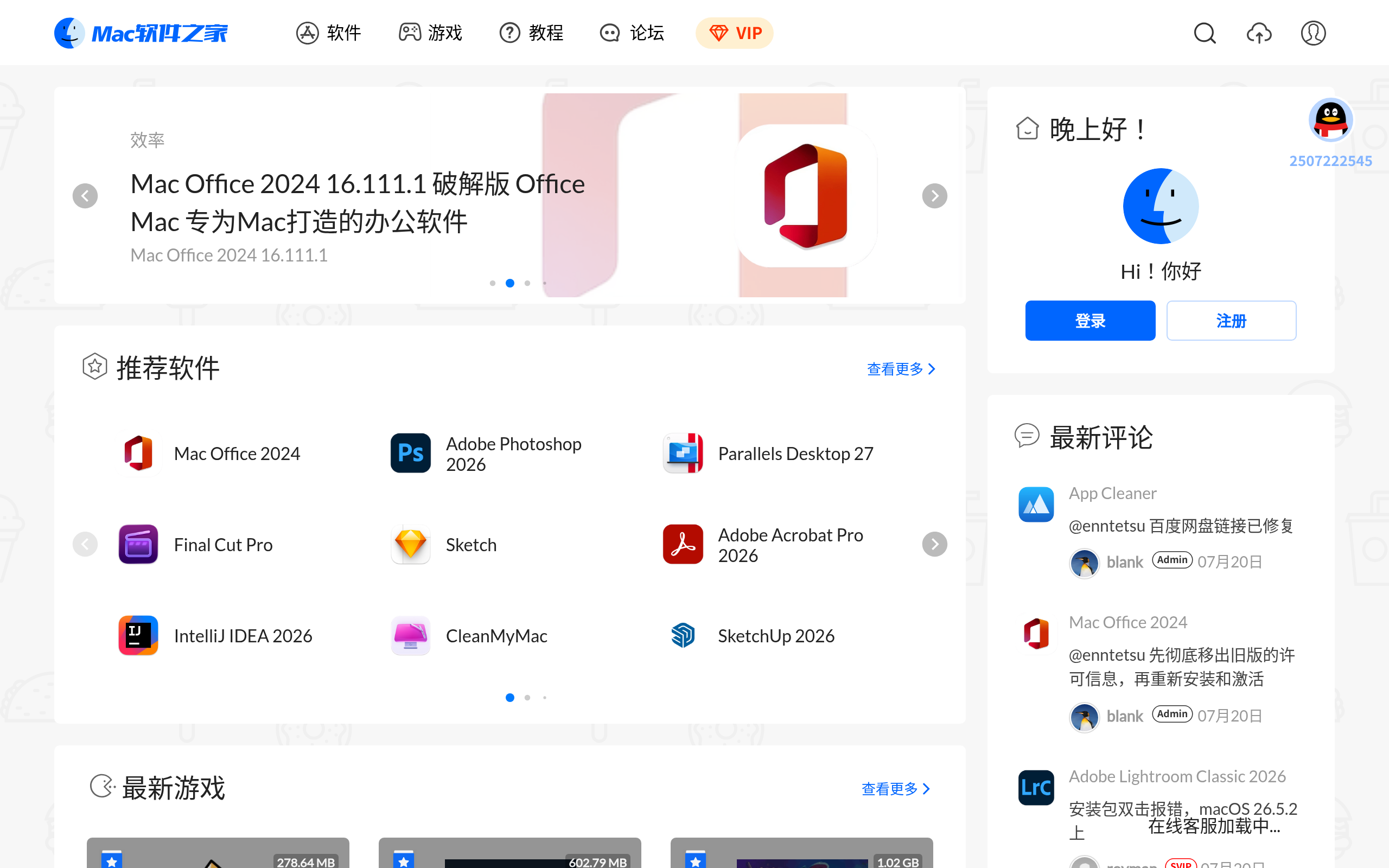Show previous banner slide
Screen dimensions: 1389x868
click(x=85, y=196)
